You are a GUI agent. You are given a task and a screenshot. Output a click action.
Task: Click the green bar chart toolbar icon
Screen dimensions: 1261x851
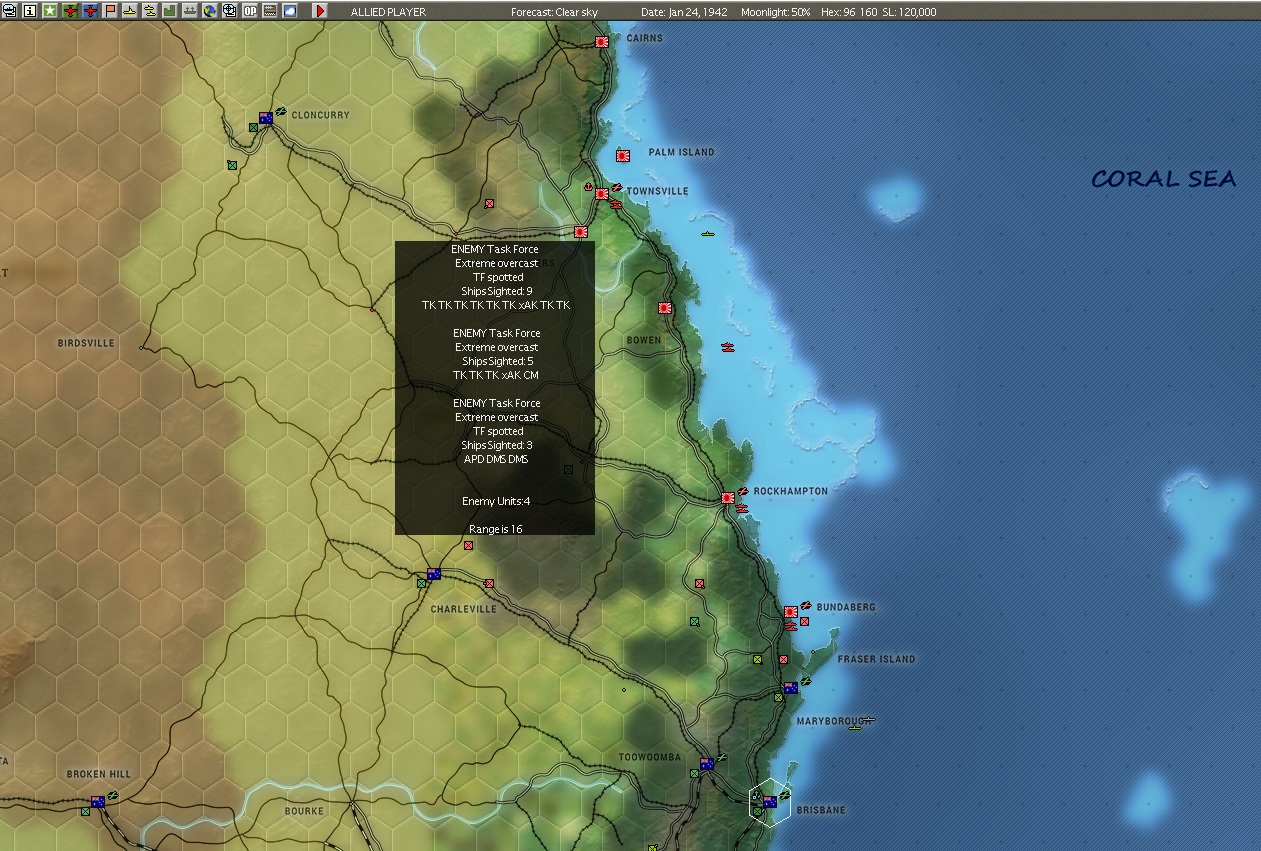coord(169,11)
